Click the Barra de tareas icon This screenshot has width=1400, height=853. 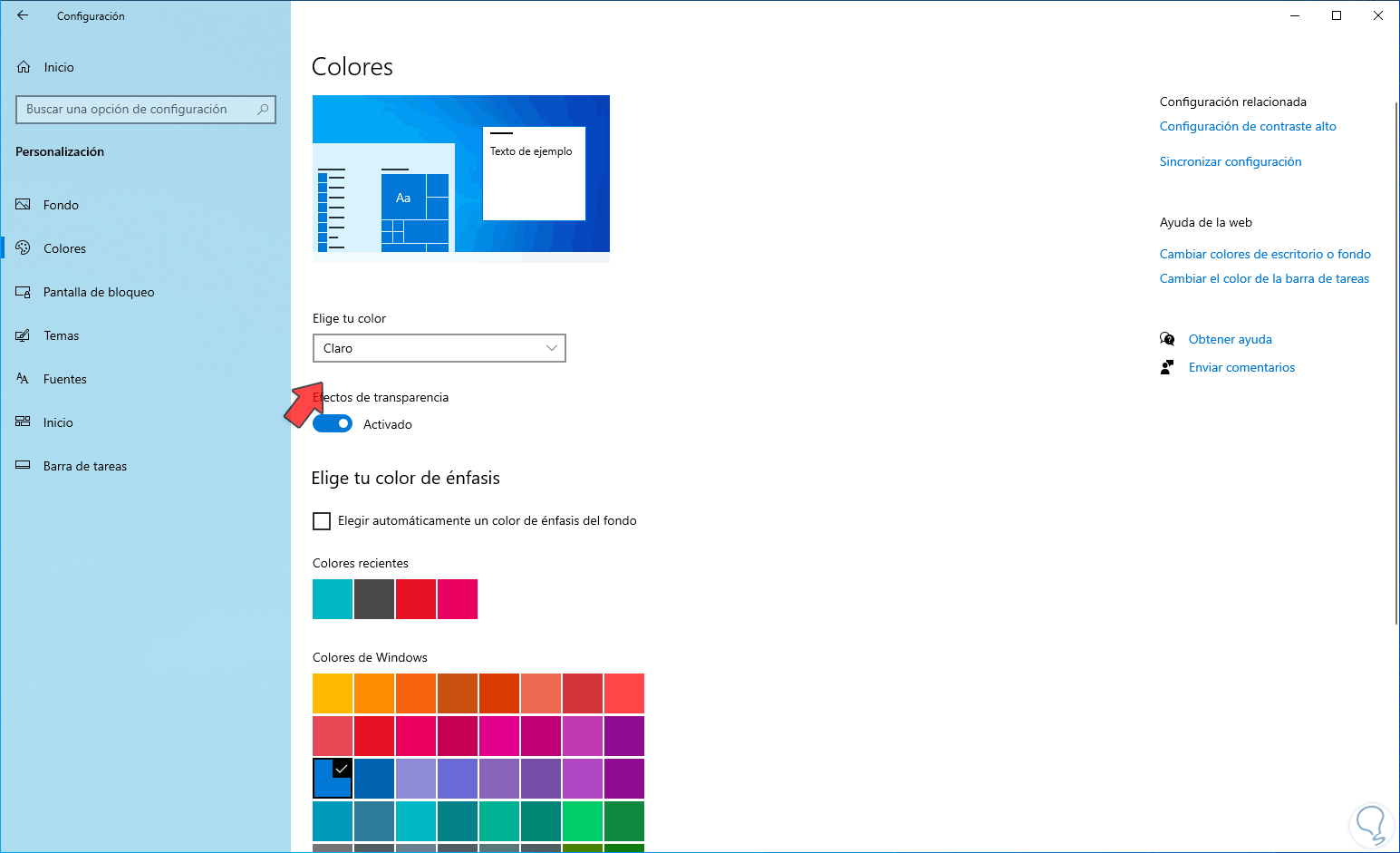click(24, 466)
